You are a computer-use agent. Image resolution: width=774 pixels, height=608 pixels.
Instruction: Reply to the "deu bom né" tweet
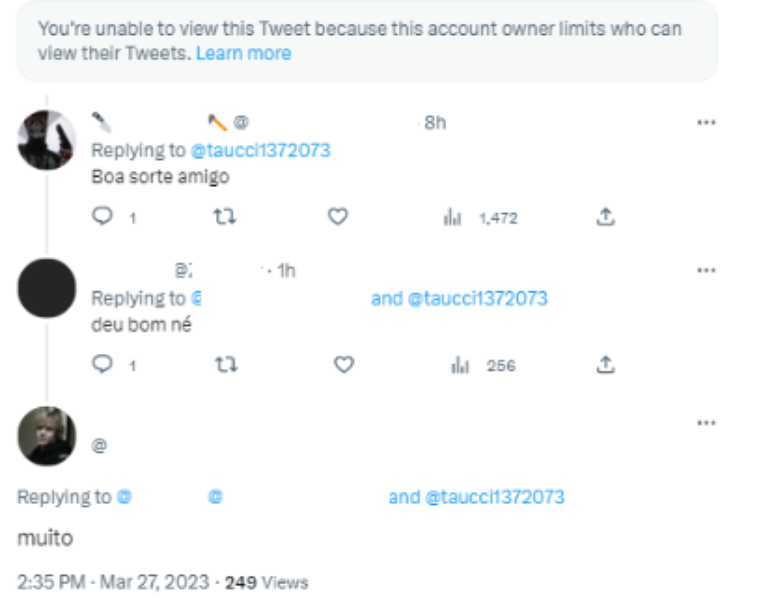tap(102, 365)
